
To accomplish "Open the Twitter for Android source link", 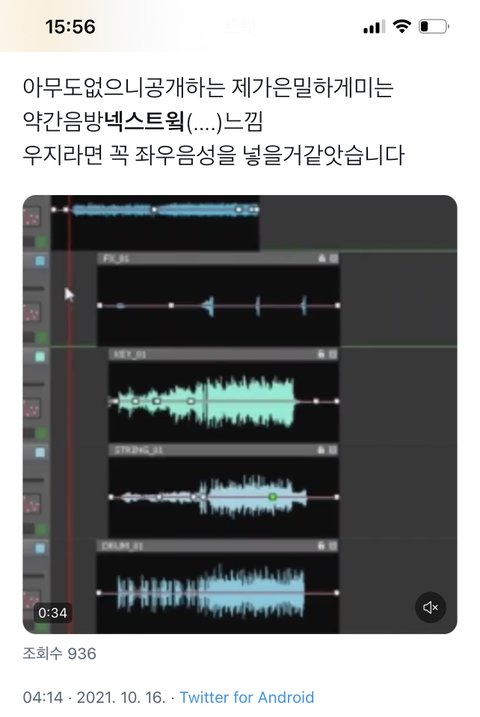I will (246, 697).
